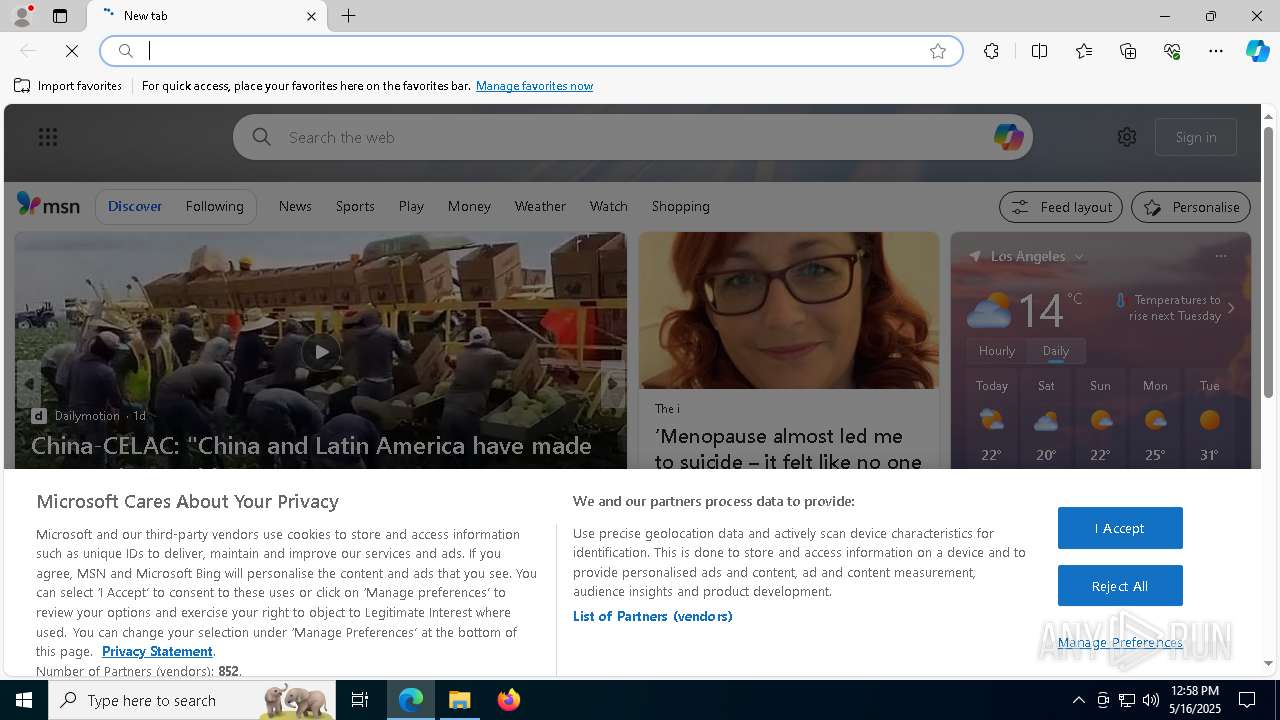
Task: Open Manage favorites now link
Action: click(534, 86)
